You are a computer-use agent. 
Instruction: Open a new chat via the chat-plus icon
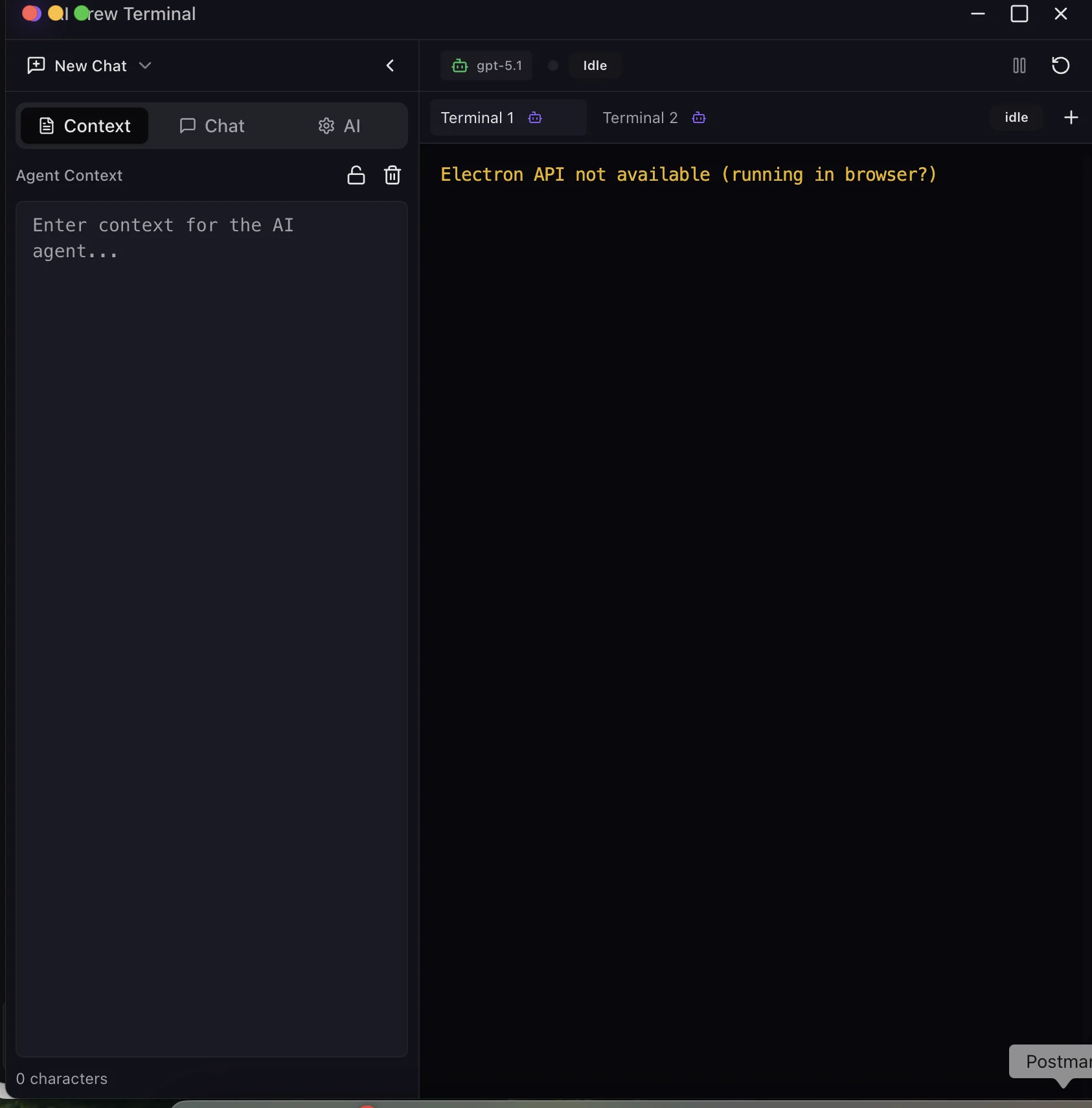36,65
